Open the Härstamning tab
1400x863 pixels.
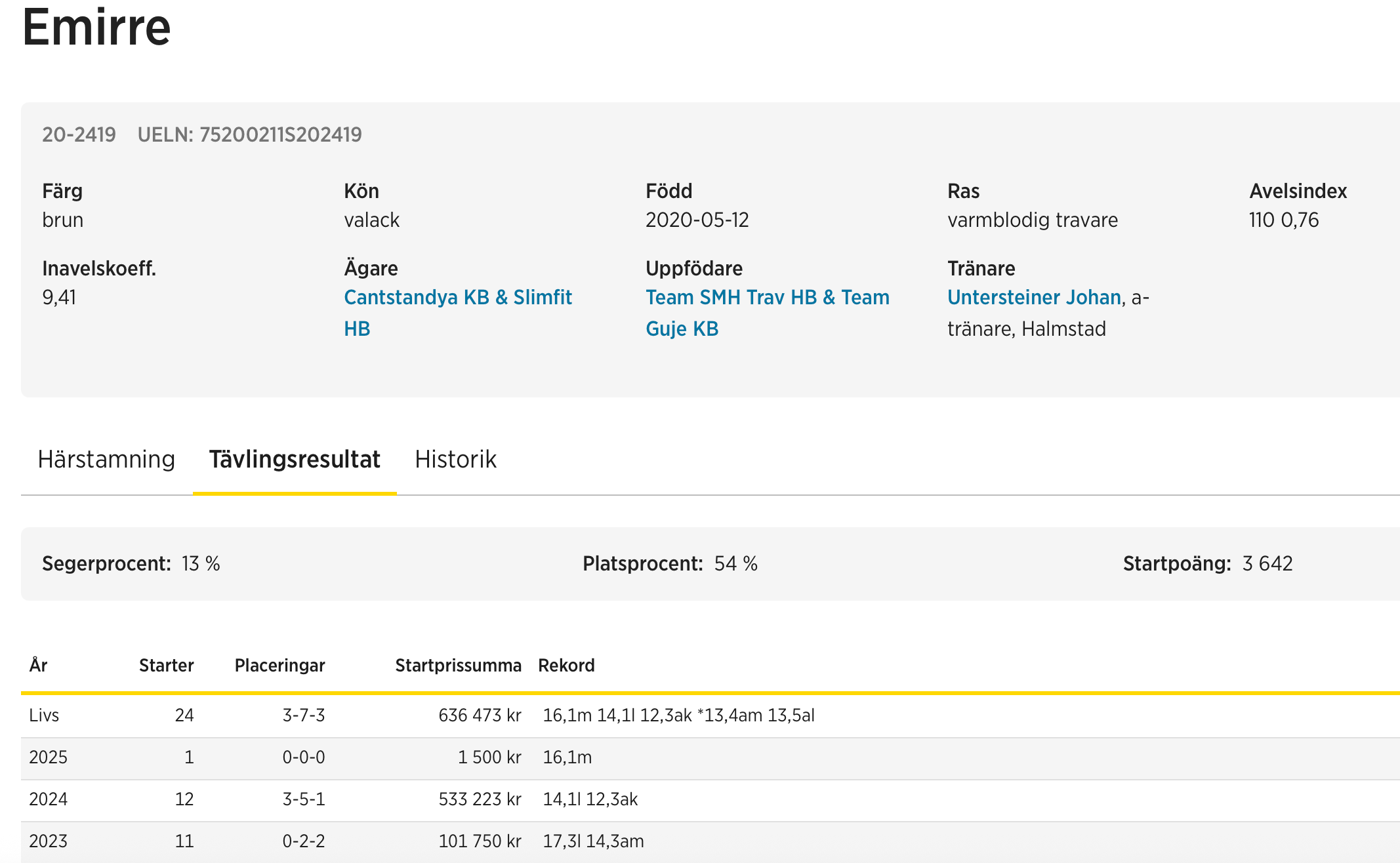(106, 460)
